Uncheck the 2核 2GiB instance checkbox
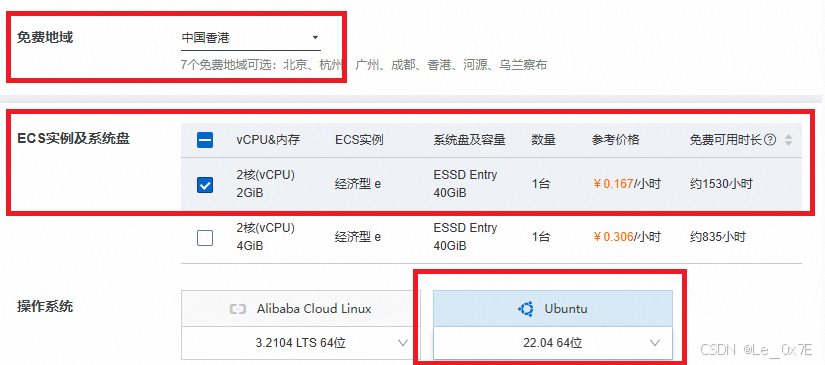Image resolution: width=825 pixels, height=365 pixels. point(205,185)
